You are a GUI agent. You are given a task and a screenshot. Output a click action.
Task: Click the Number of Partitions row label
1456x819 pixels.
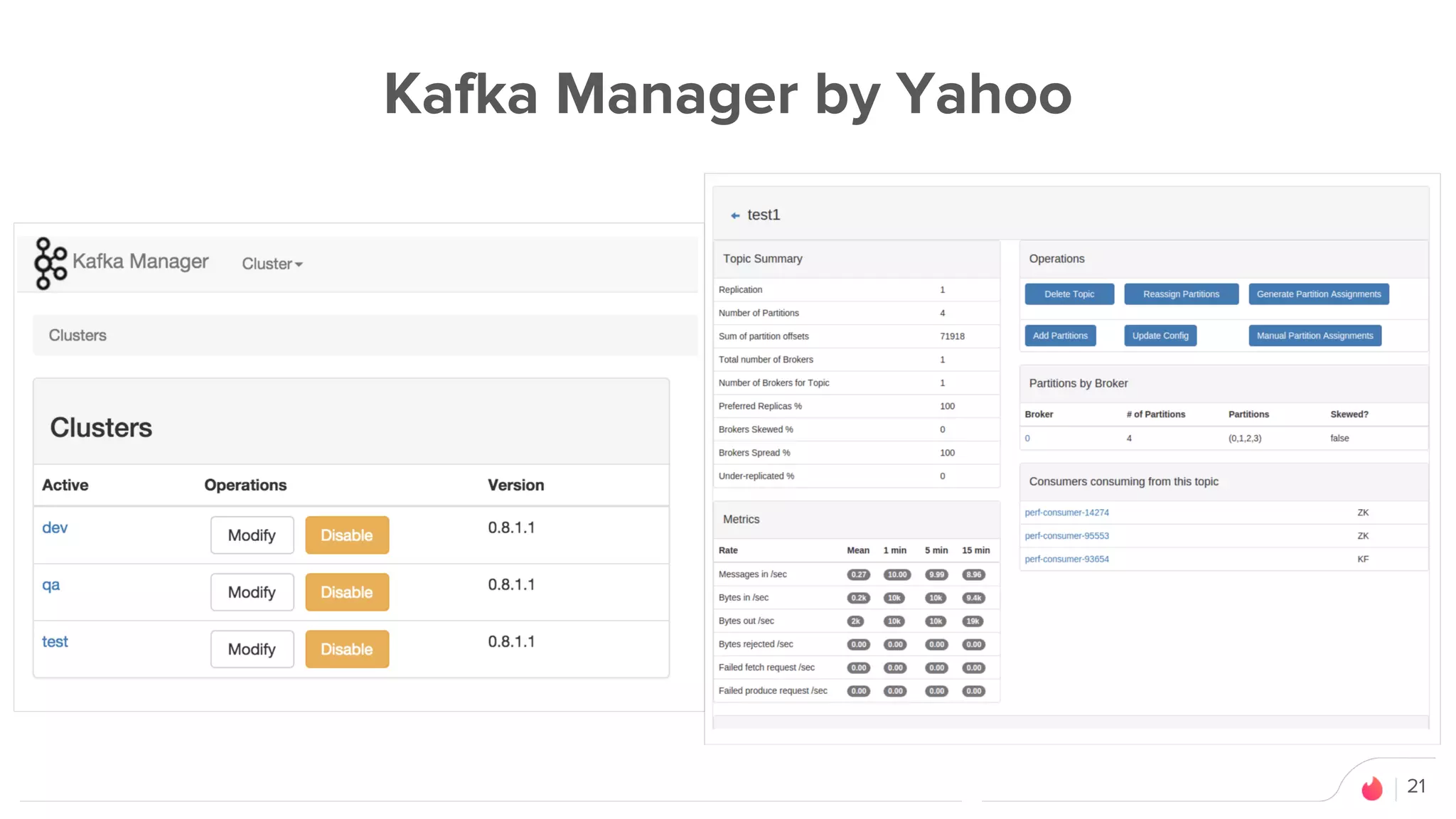click(x=759, y=313)
